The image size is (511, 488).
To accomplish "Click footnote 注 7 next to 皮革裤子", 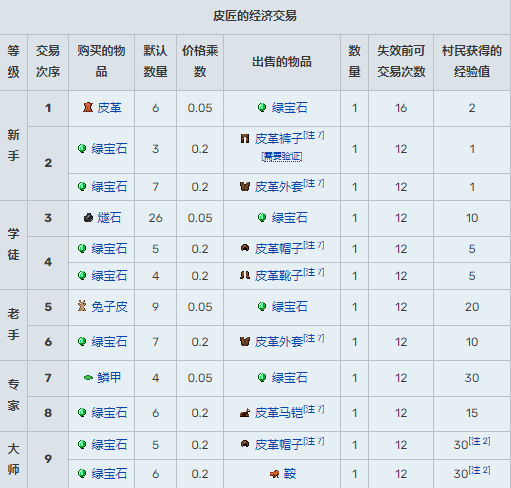I will click(x=314, y=135).
